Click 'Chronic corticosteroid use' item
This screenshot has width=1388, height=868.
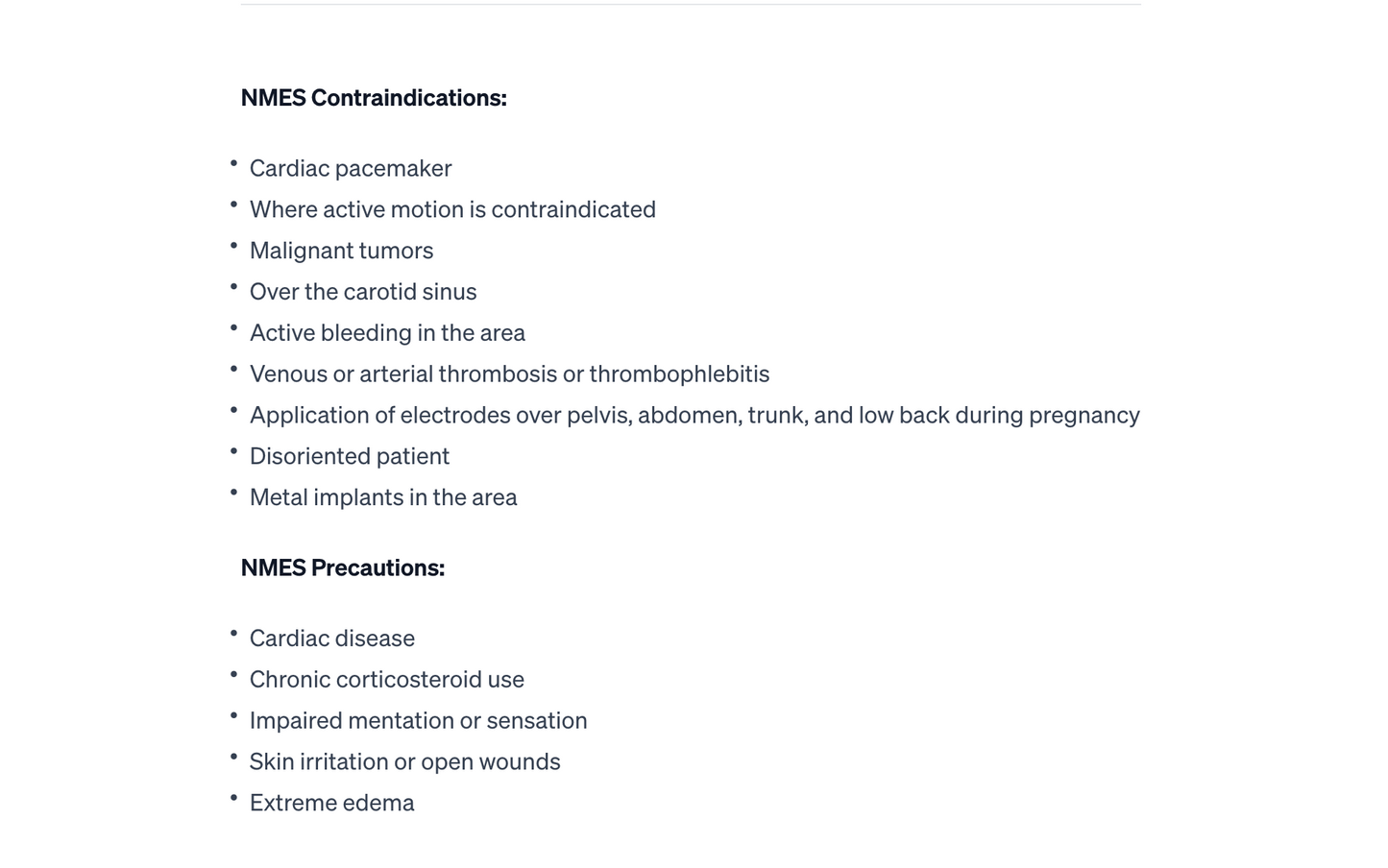coord(387,680)
